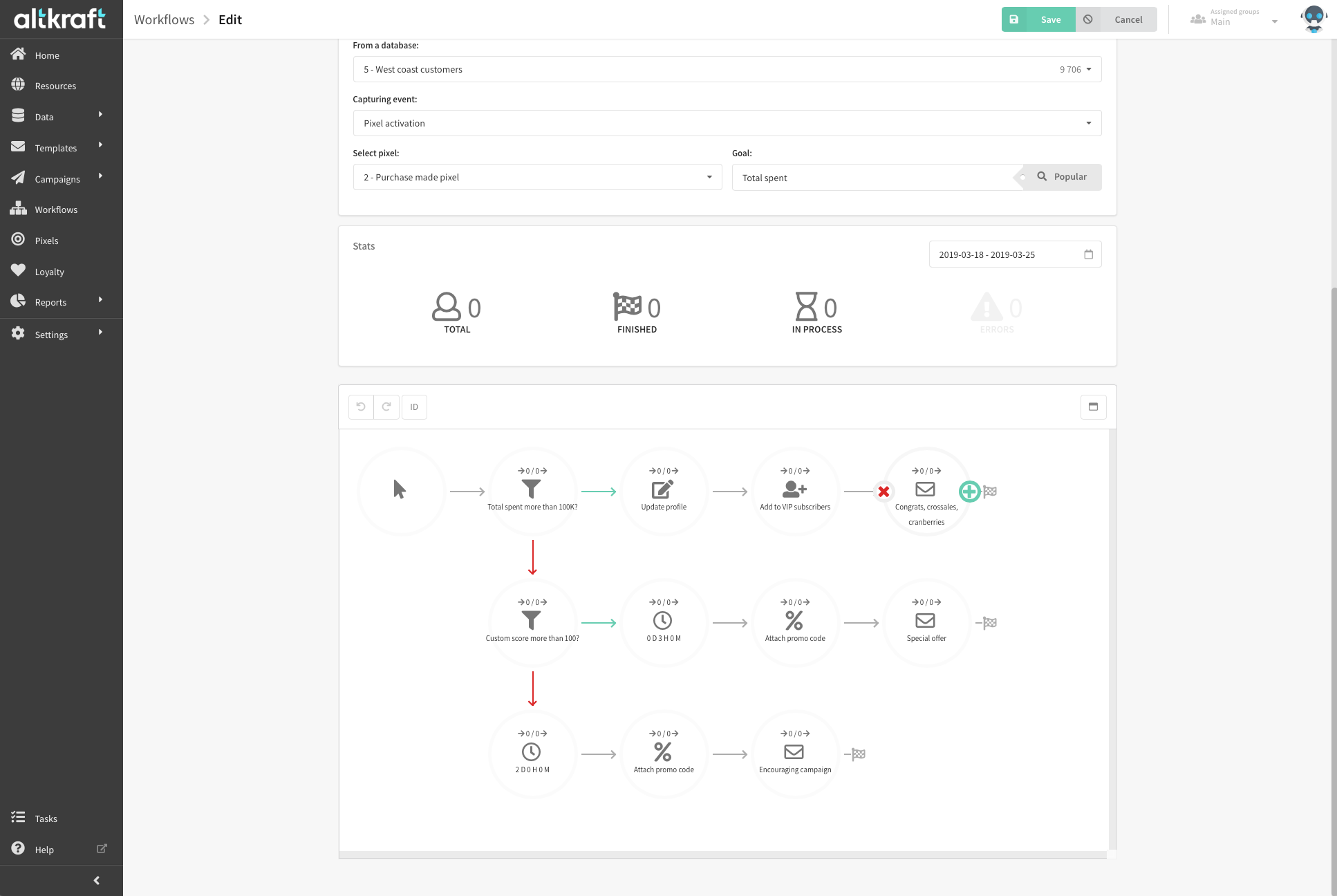Click the Update profile action icon
The image size is (1337, 896).
pyautogui.click(x=663, y=490)
